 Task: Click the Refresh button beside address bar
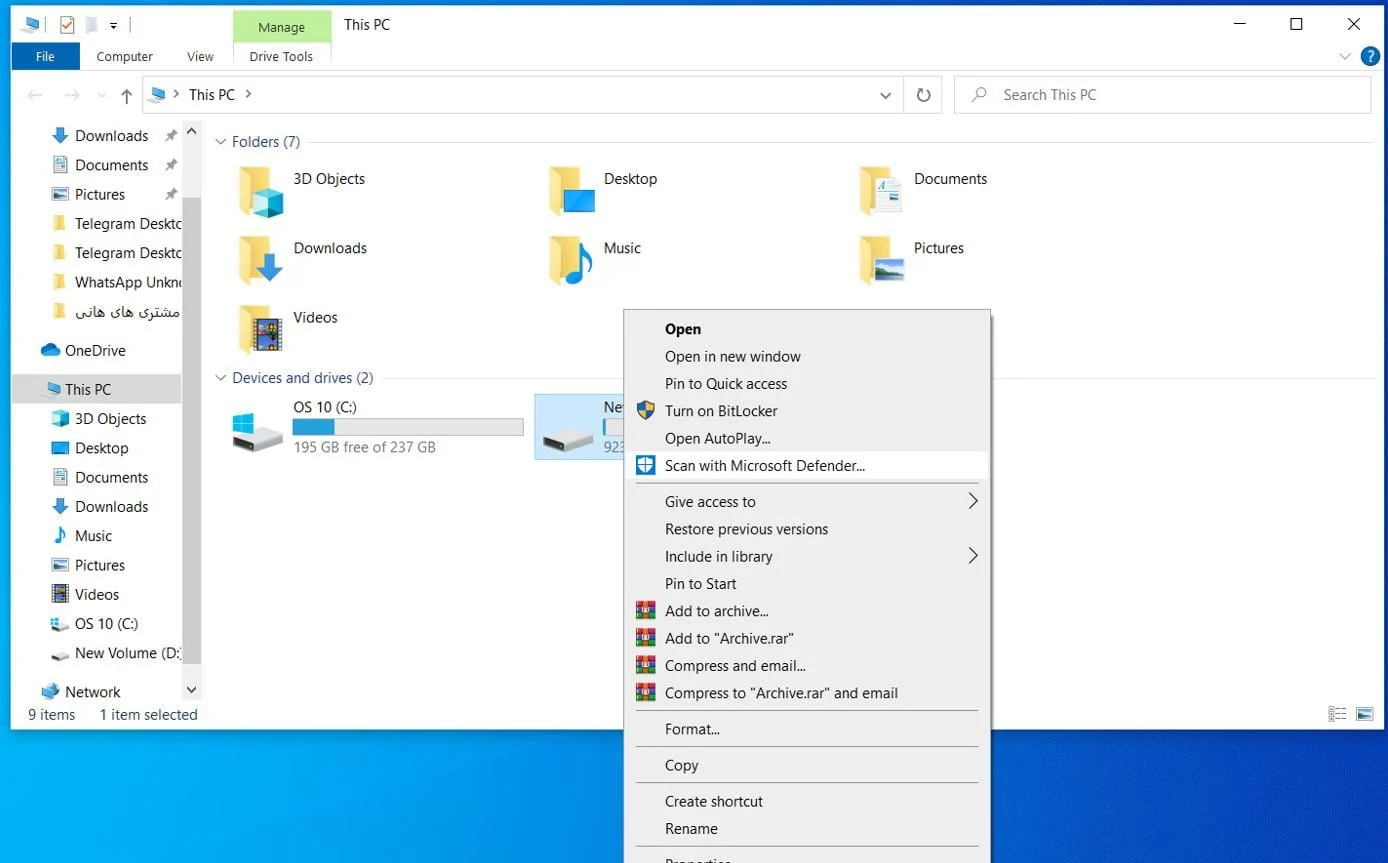click(923, 95)
